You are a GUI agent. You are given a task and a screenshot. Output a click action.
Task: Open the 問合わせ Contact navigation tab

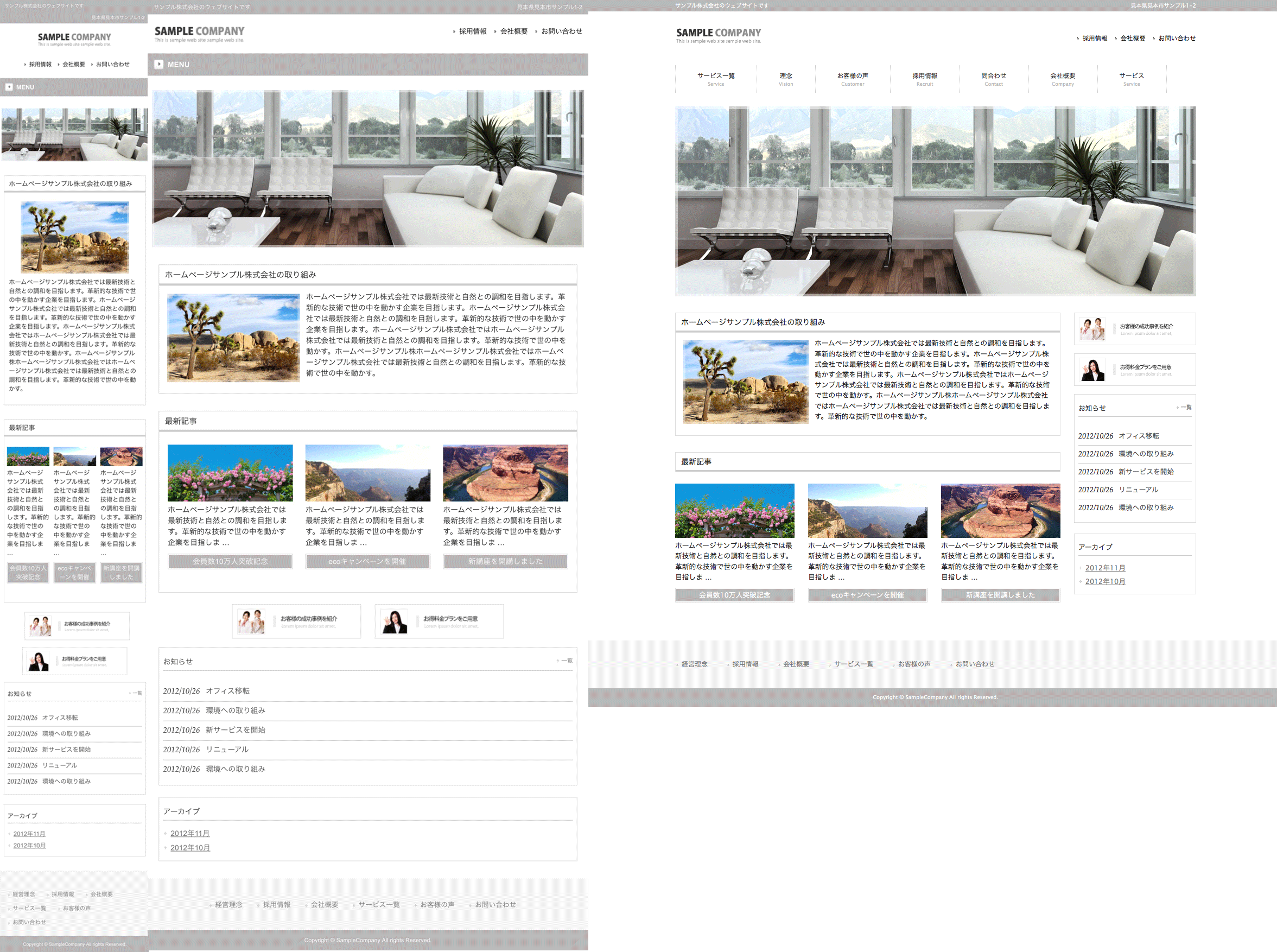[x=994, y=79]
